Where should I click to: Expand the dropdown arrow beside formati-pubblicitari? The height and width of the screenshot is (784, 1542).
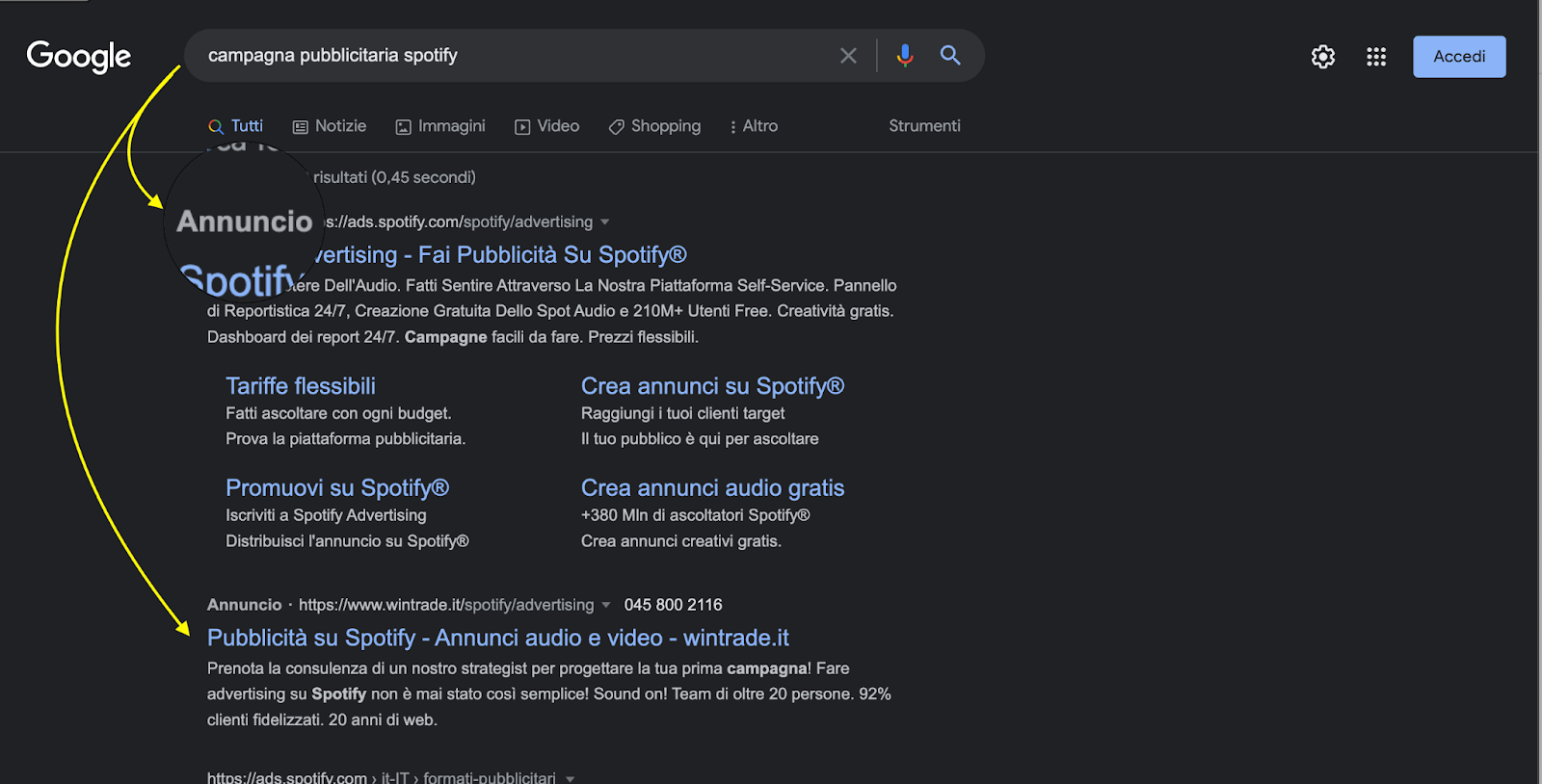pos(570,778)
